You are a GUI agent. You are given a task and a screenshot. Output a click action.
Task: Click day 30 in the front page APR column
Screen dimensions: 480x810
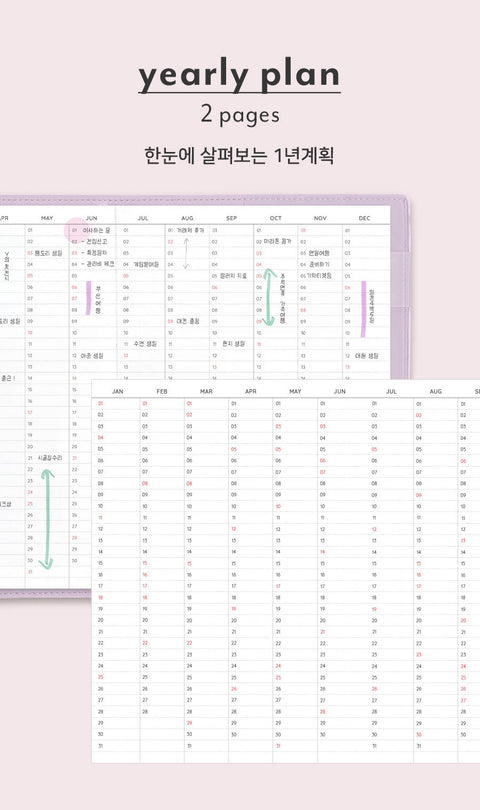(x=234, y=735)
